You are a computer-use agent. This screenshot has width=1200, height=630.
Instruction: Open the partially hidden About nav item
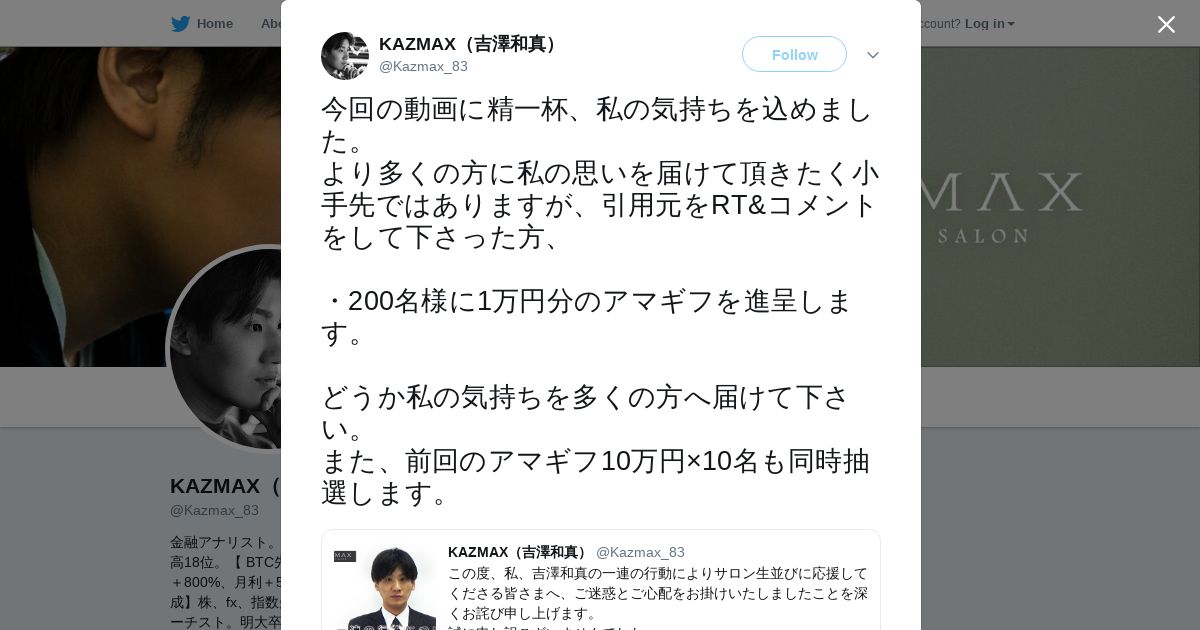[271, 24]
